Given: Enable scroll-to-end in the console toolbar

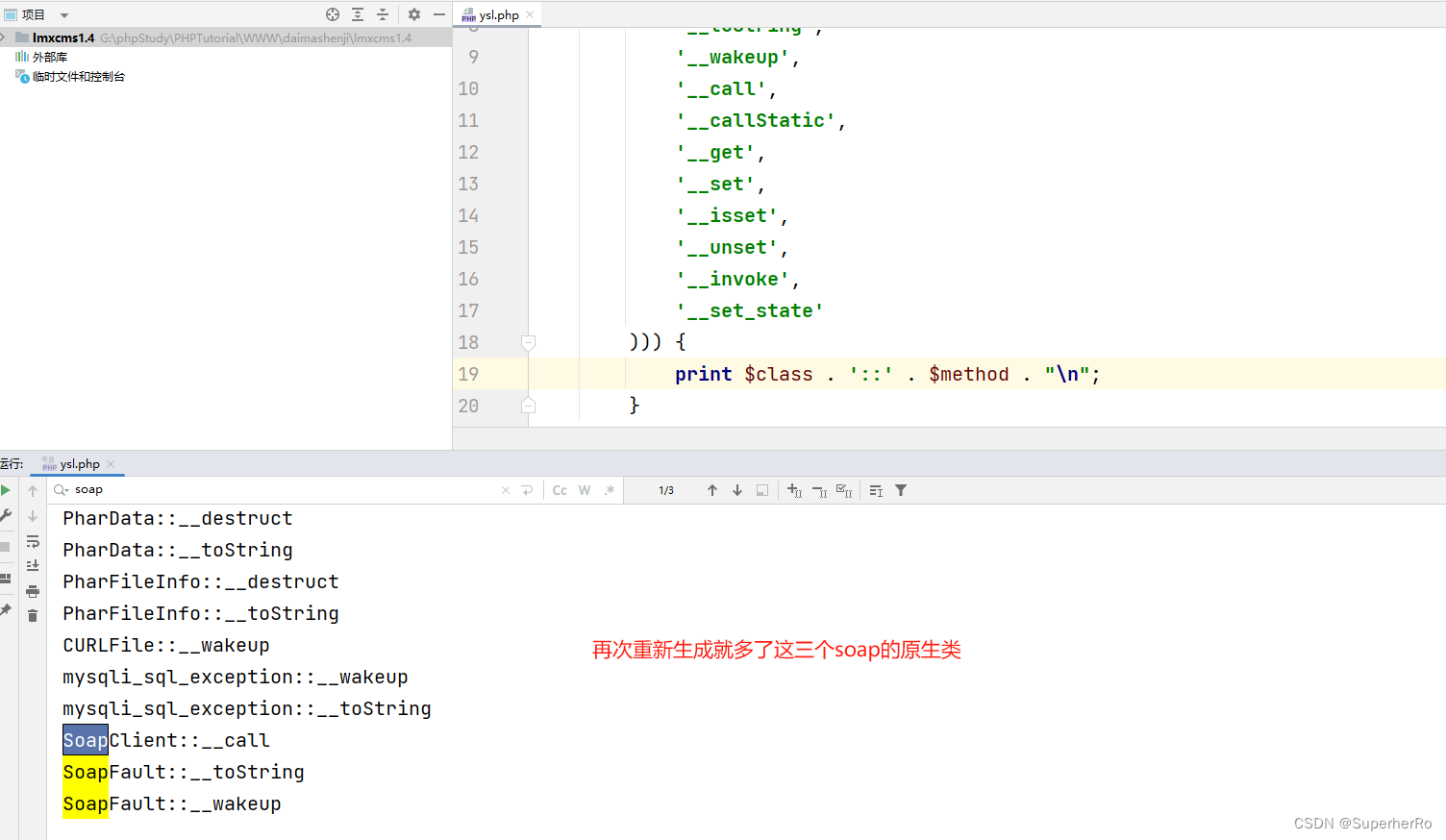Looking at the screenshot, I should [33, 566].
